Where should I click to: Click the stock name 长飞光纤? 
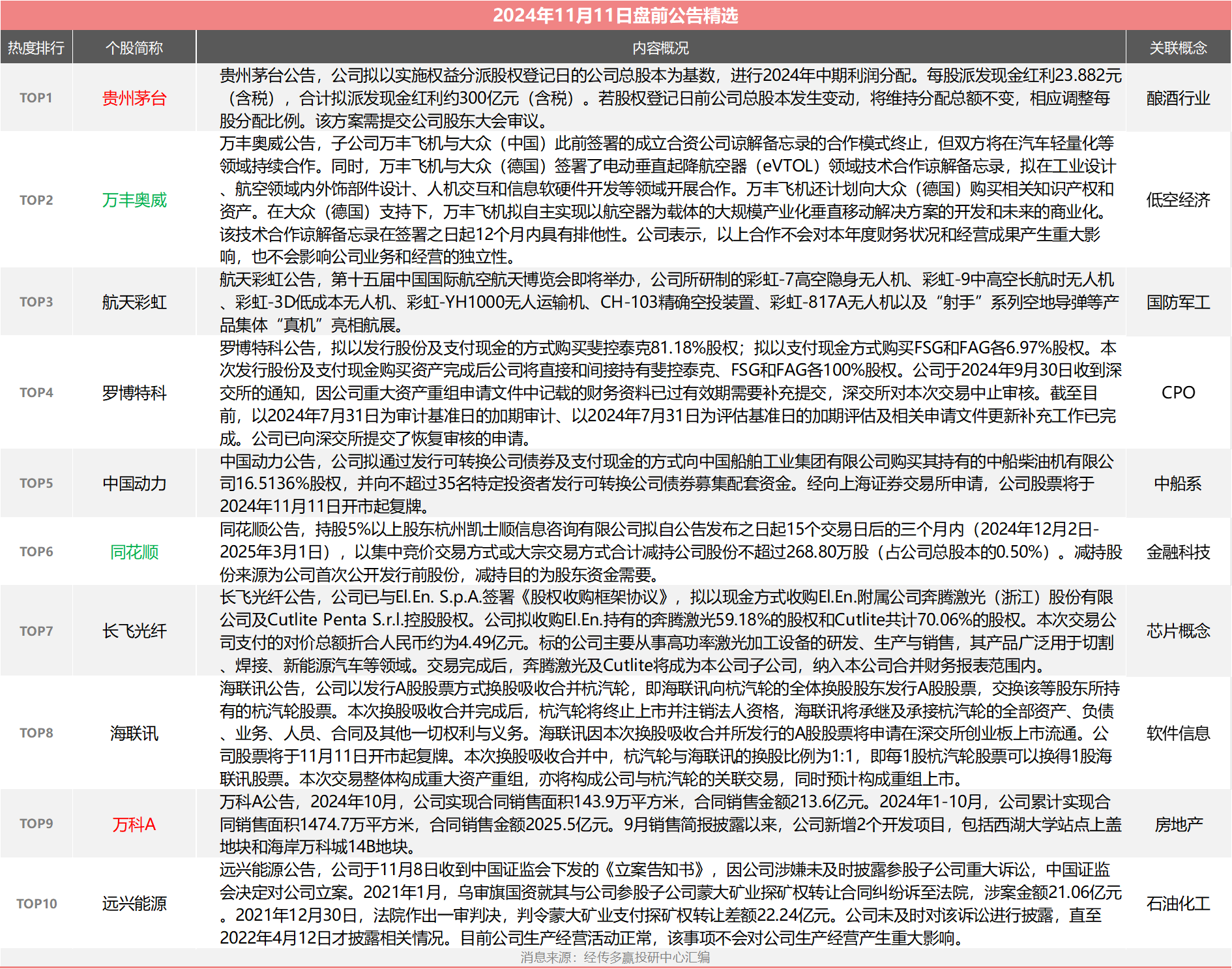134,631
